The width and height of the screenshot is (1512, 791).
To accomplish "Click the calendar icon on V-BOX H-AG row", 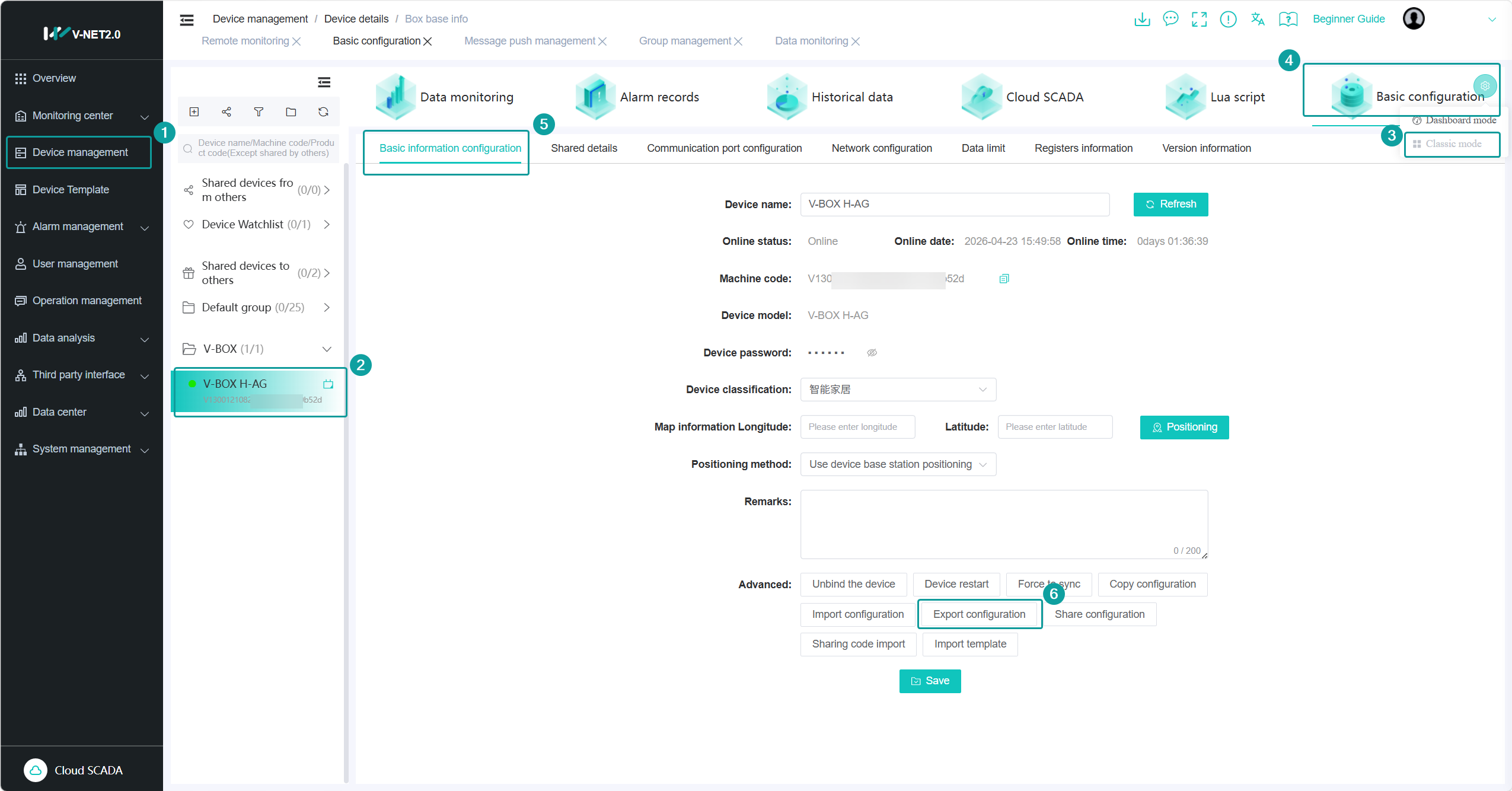I will pyautogui.click(x=328, y=384).
